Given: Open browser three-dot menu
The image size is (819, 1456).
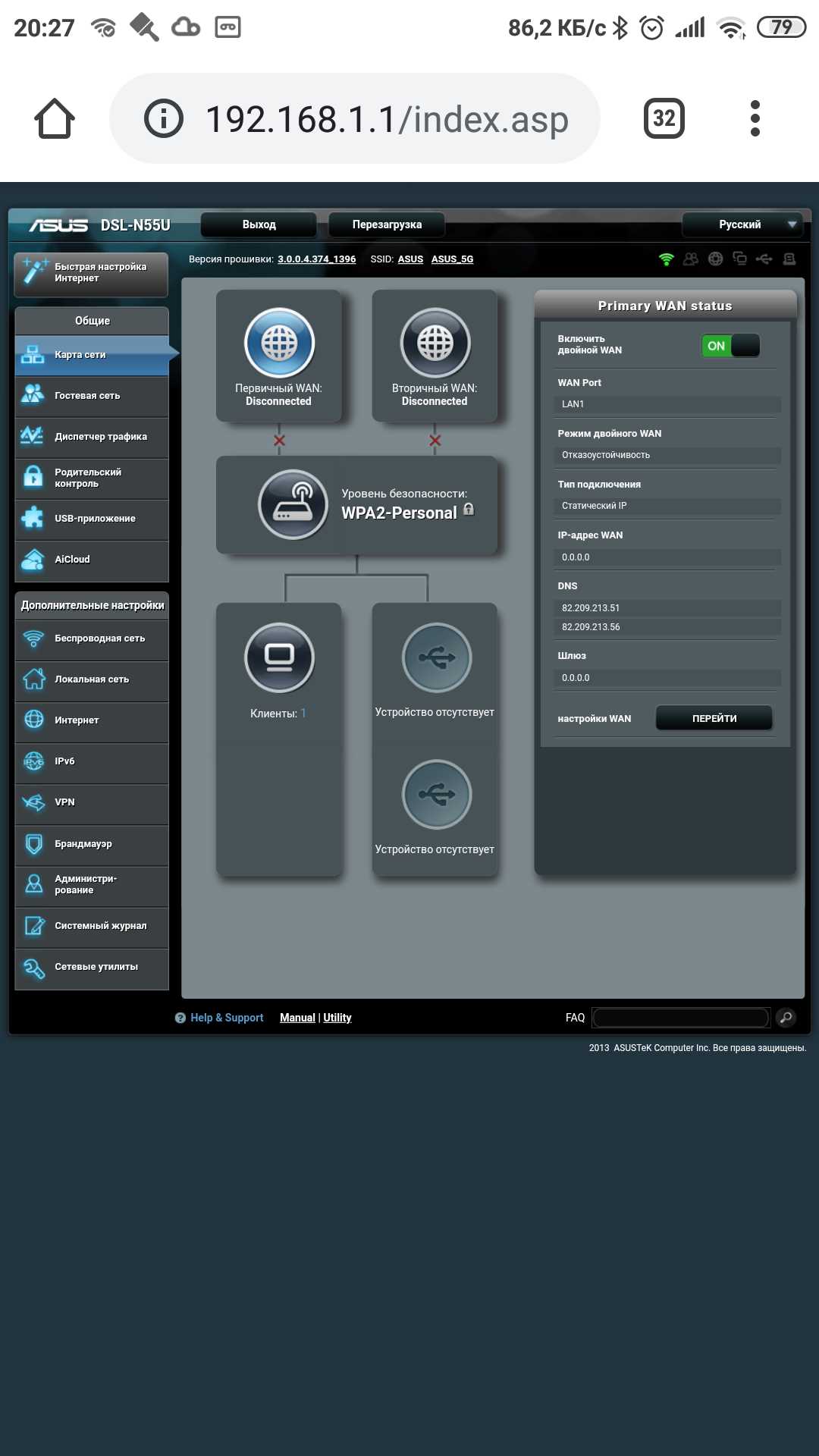Looking at the screenshot, I should click(755, 118).
